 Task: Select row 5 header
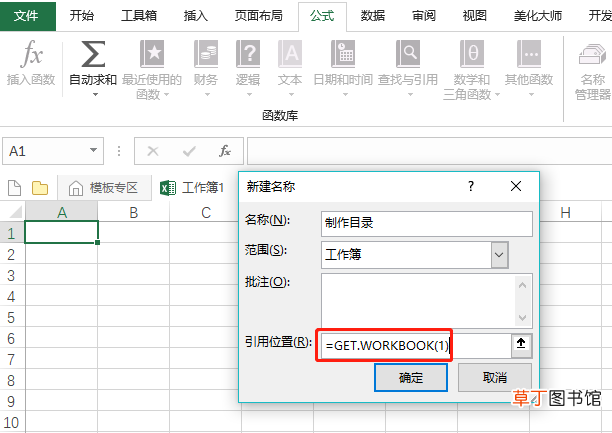(x=12, y=317)
